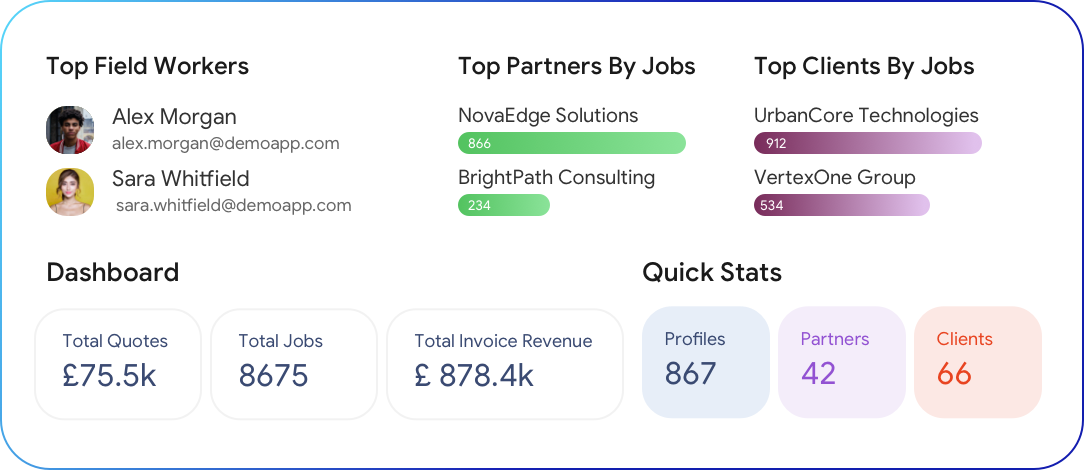Open the Profiles quick stat tile
The height and width of the screenshot is (470, 1084).
click(705, 361)
